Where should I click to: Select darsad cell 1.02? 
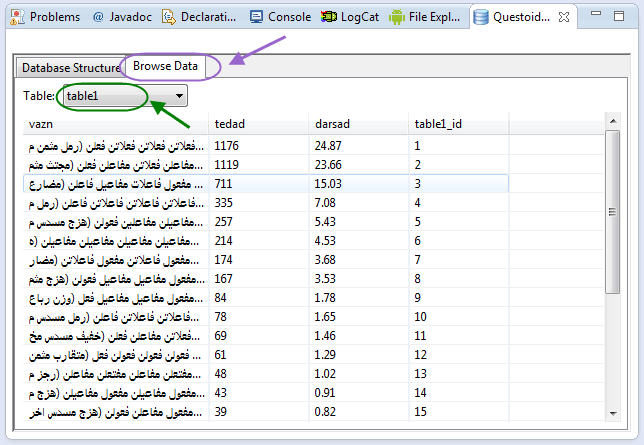click(359, 374)
